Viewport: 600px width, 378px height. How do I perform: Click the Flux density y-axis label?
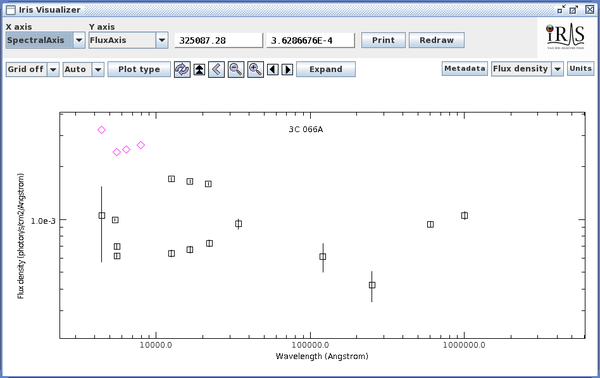[x=21, y=236]
